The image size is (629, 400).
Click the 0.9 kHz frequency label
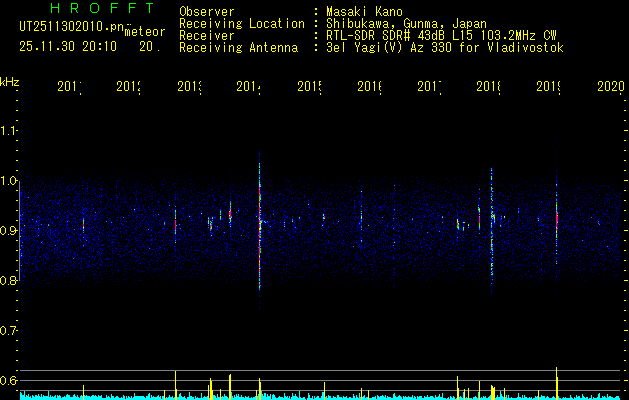click(x=8, y=230)
